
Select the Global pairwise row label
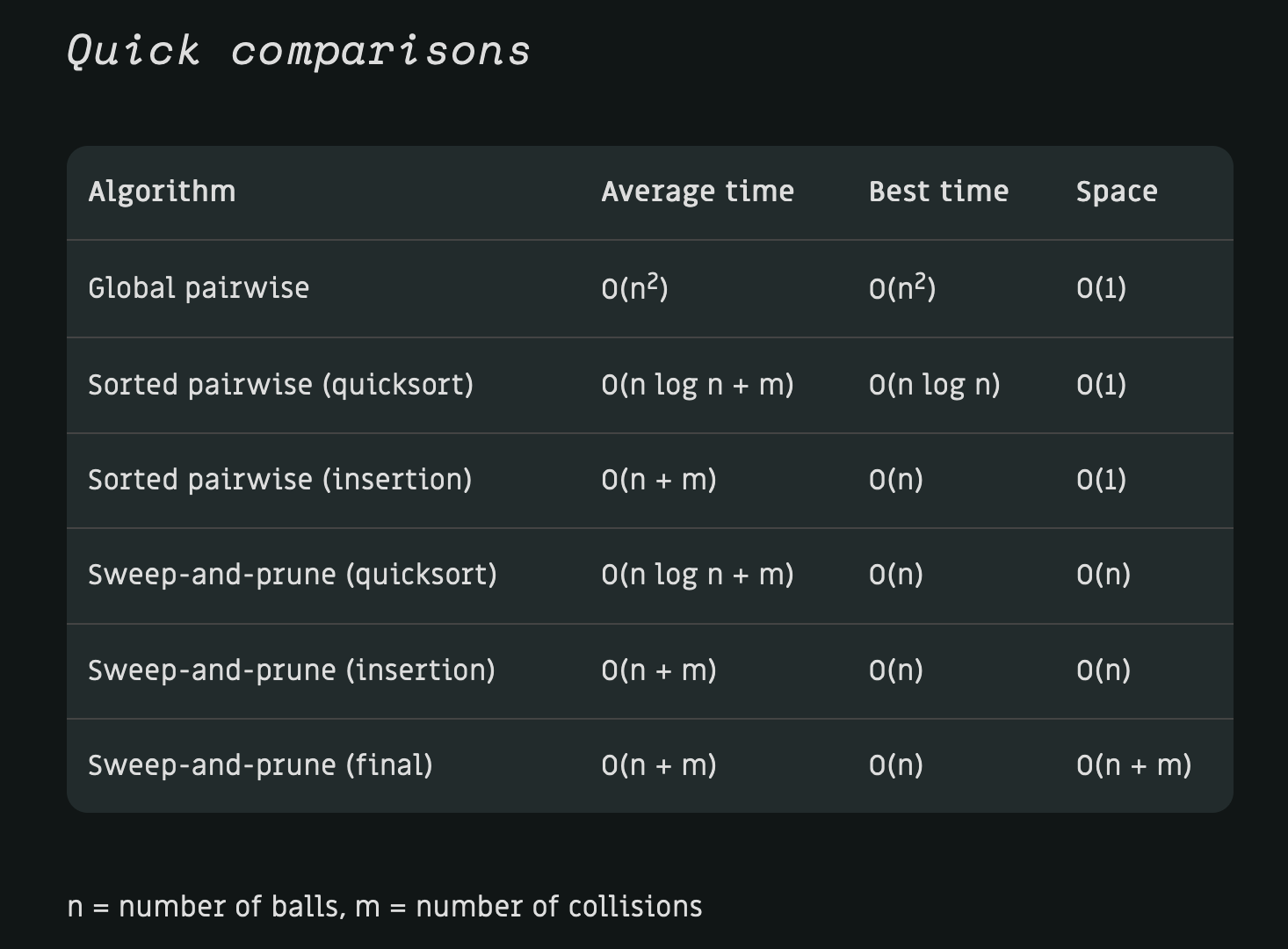[x=199, y=288]
